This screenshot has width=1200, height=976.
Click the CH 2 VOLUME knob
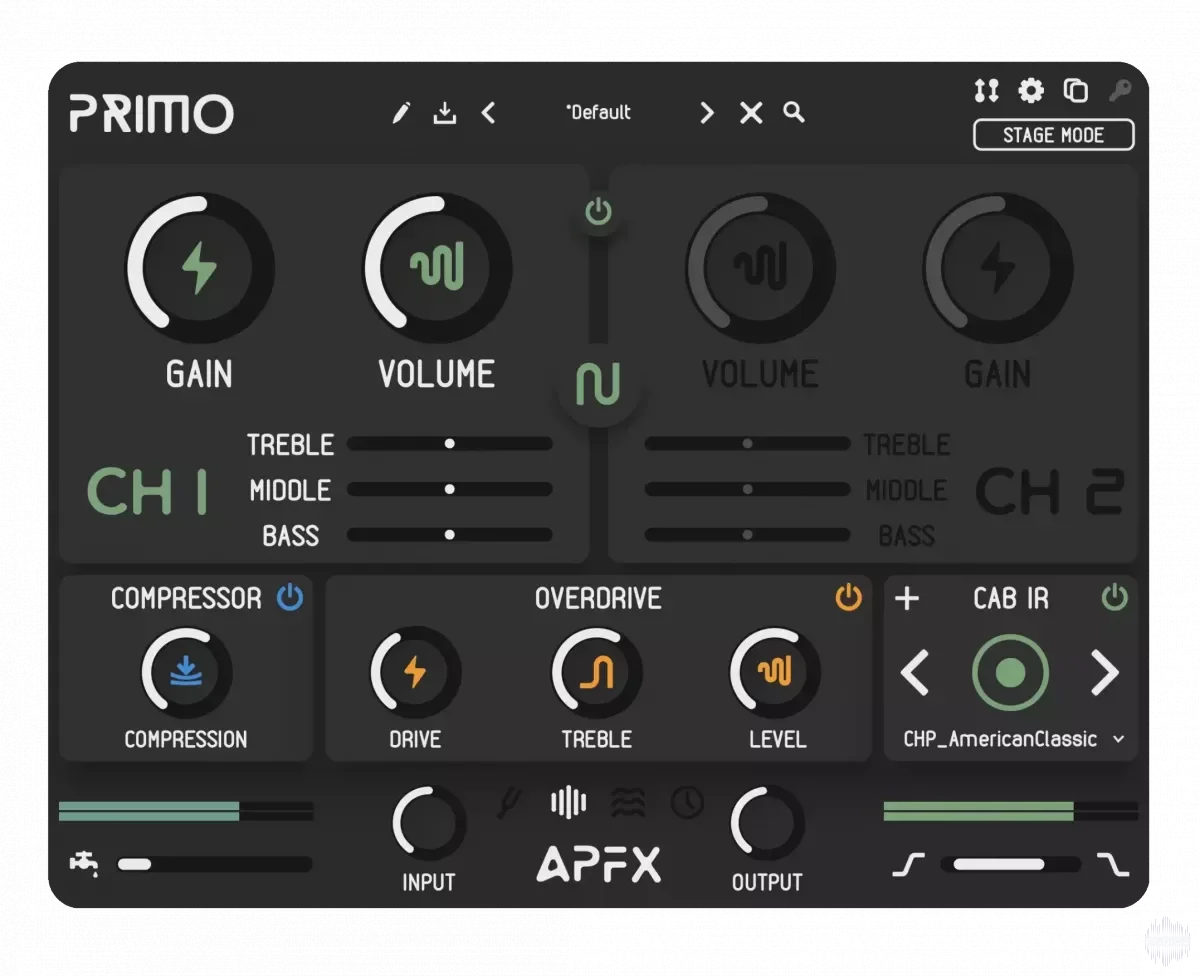pos(760,268)
